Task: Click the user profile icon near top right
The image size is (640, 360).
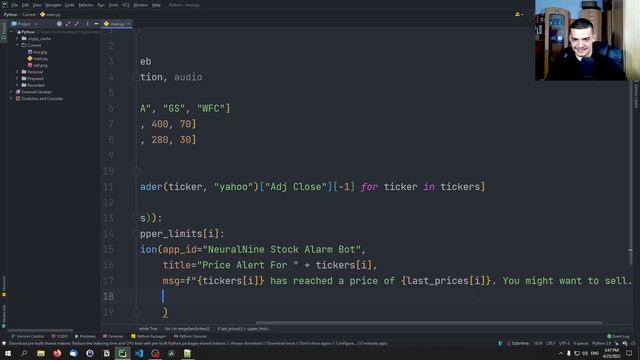Action: (518, 14)
